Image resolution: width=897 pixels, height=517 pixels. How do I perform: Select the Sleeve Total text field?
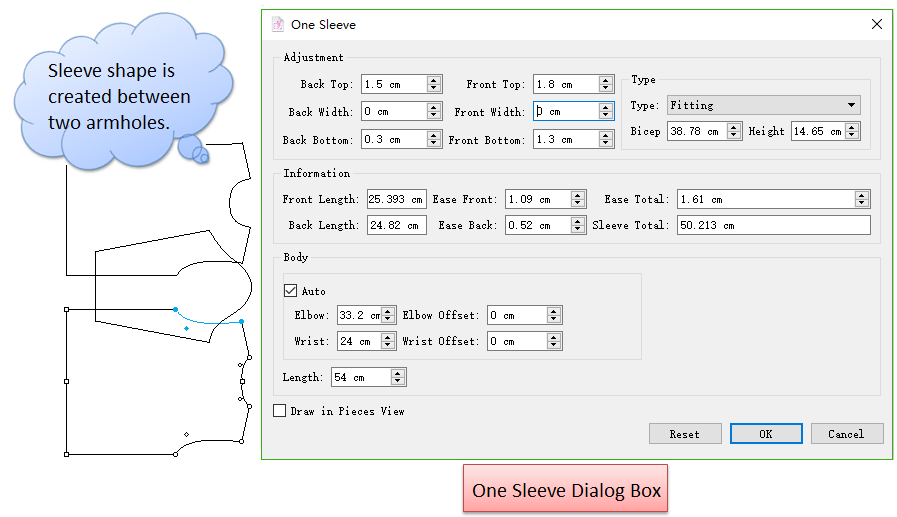click(x=772, y=226)
